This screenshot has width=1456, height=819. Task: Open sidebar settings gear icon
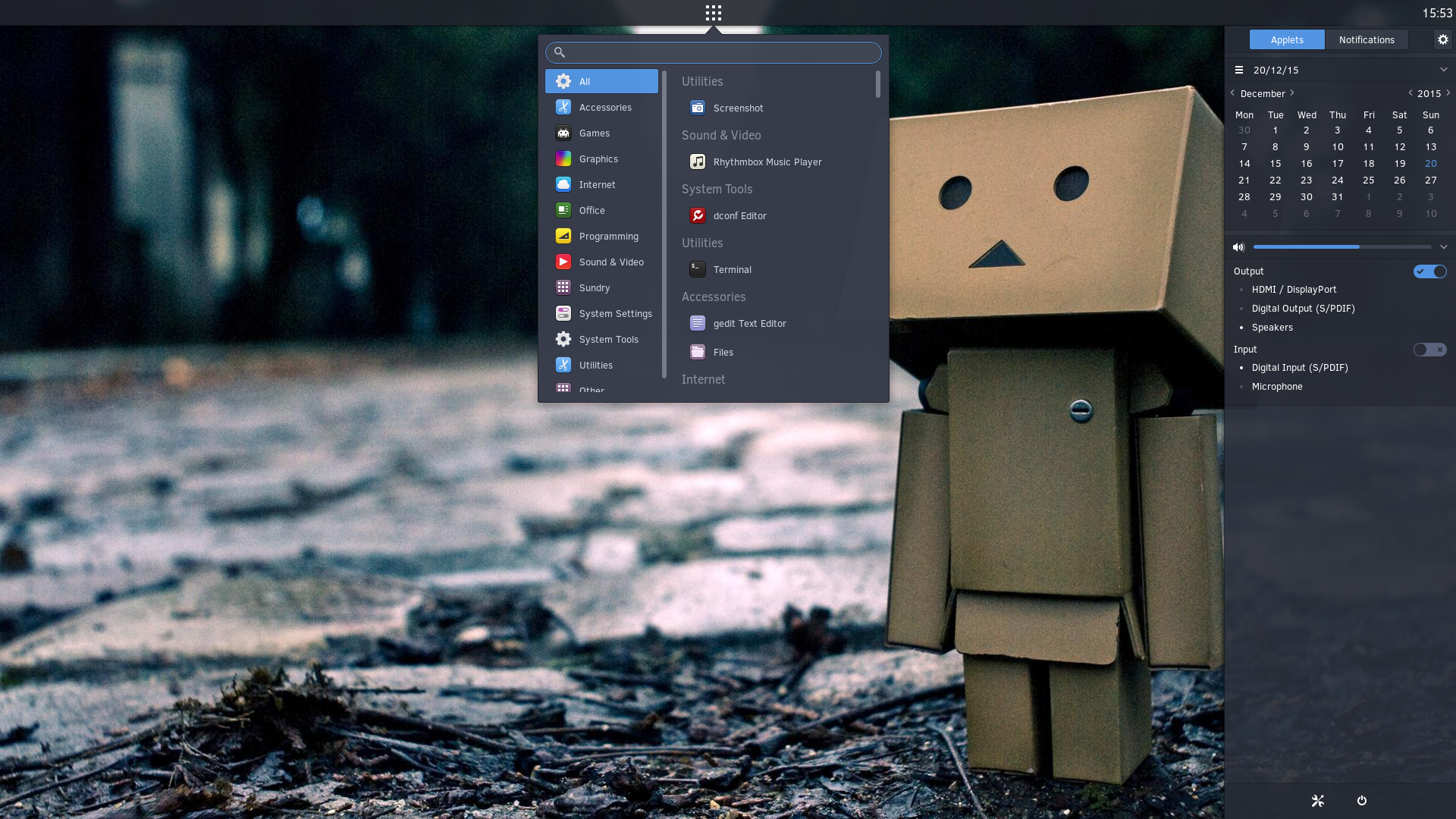click(1443, 39)
